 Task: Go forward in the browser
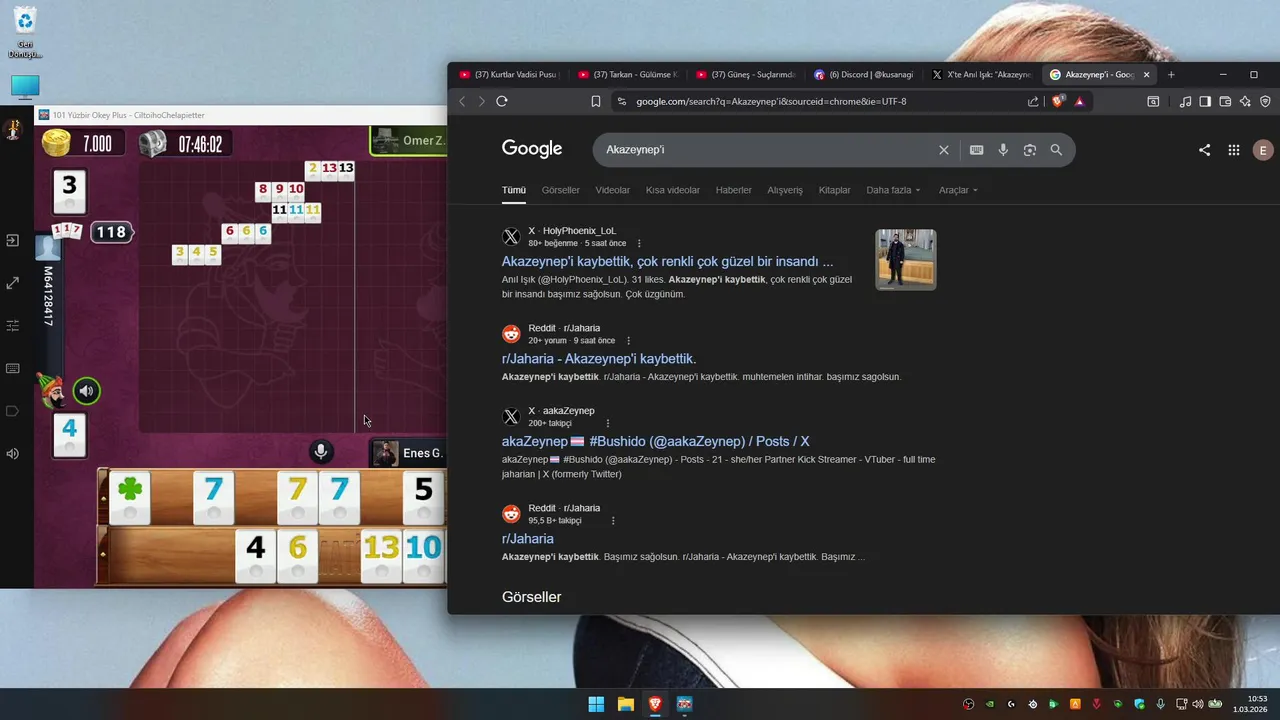point(482,101)
